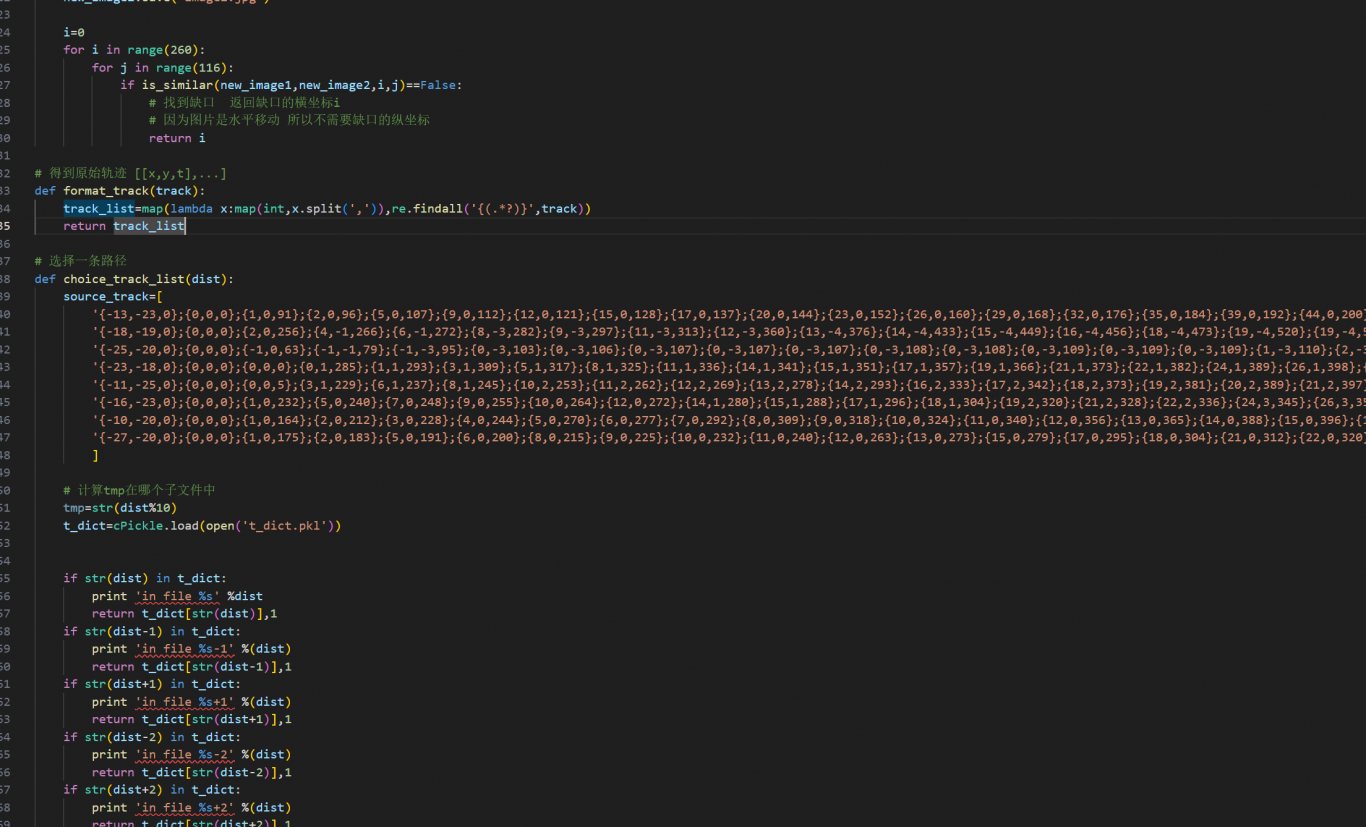
Task: Click 'if str(dist-2) in t_dict:' line
Action: coord(152,737)
